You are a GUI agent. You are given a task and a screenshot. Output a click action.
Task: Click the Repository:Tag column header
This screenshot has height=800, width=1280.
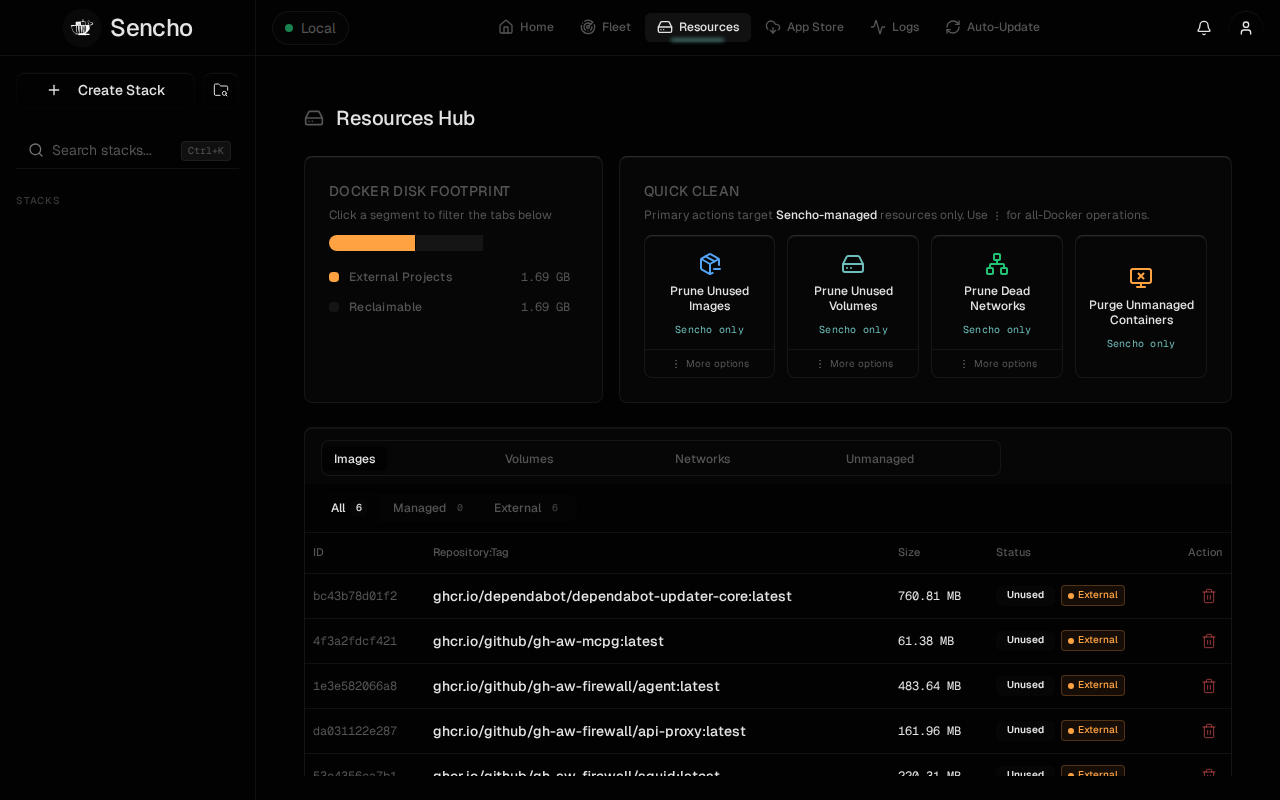[470, 552]
